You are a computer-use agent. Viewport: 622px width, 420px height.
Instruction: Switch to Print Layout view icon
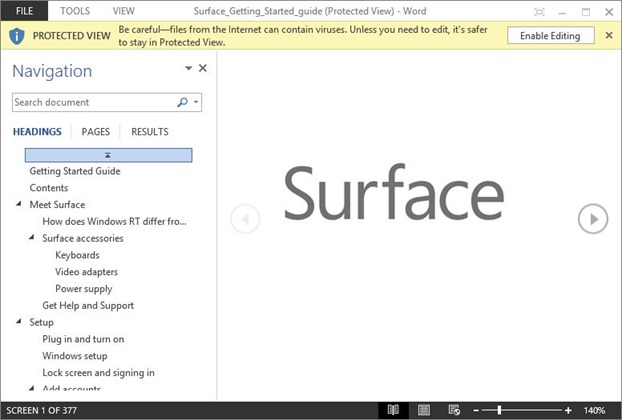point(424,410)
